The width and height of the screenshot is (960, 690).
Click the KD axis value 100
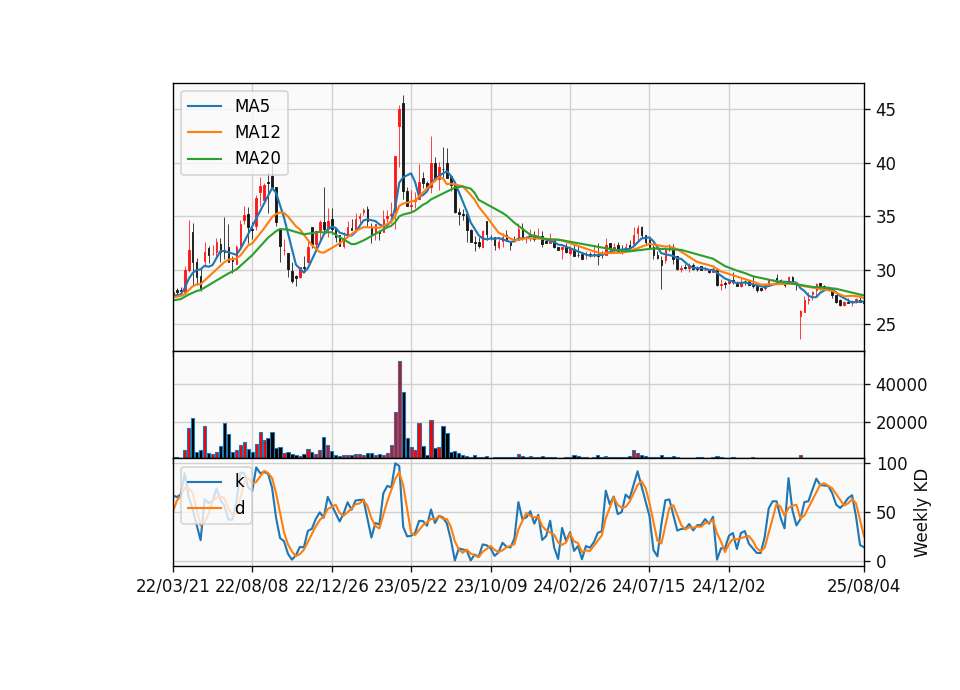(891, 464)
